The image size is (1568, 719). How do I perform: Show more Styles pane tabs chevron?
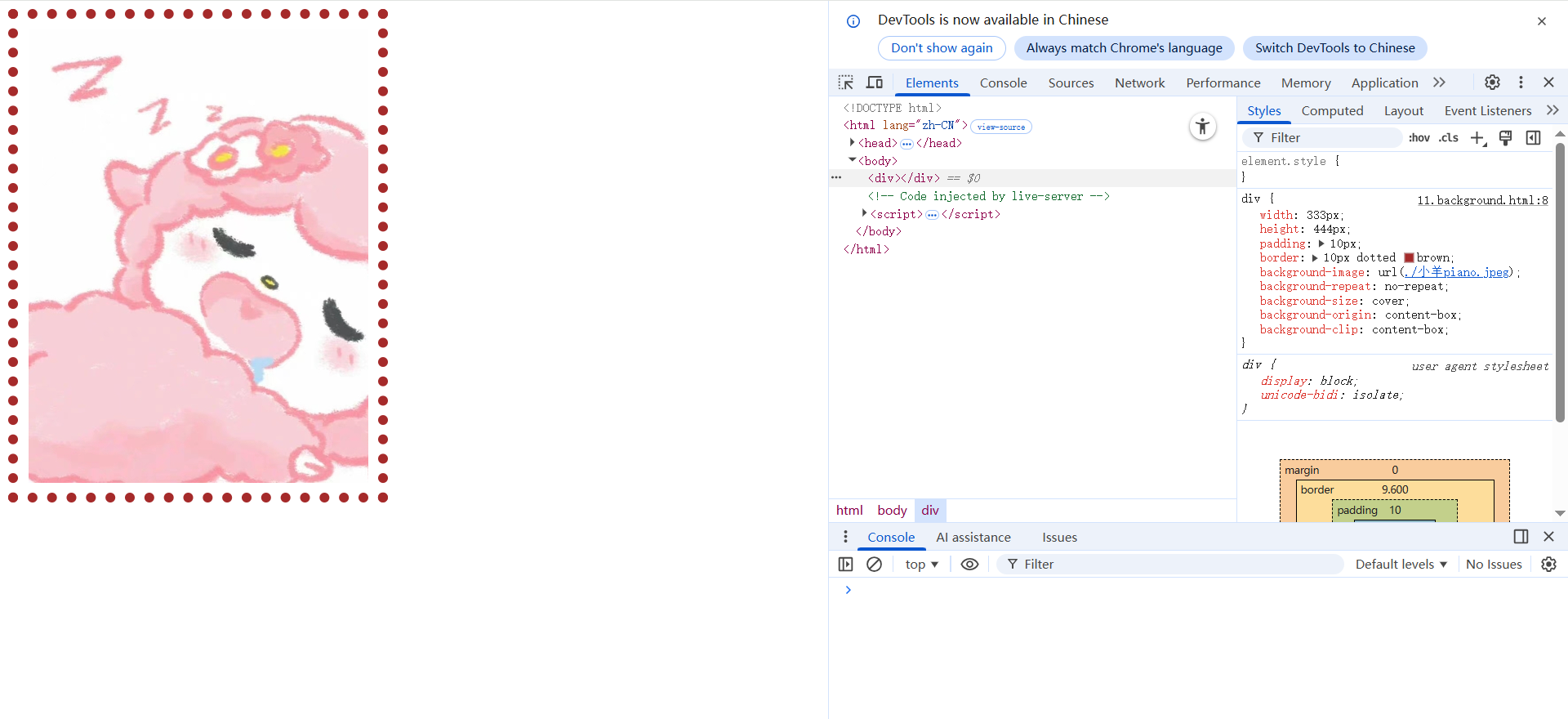click(x=1552, y=110)
